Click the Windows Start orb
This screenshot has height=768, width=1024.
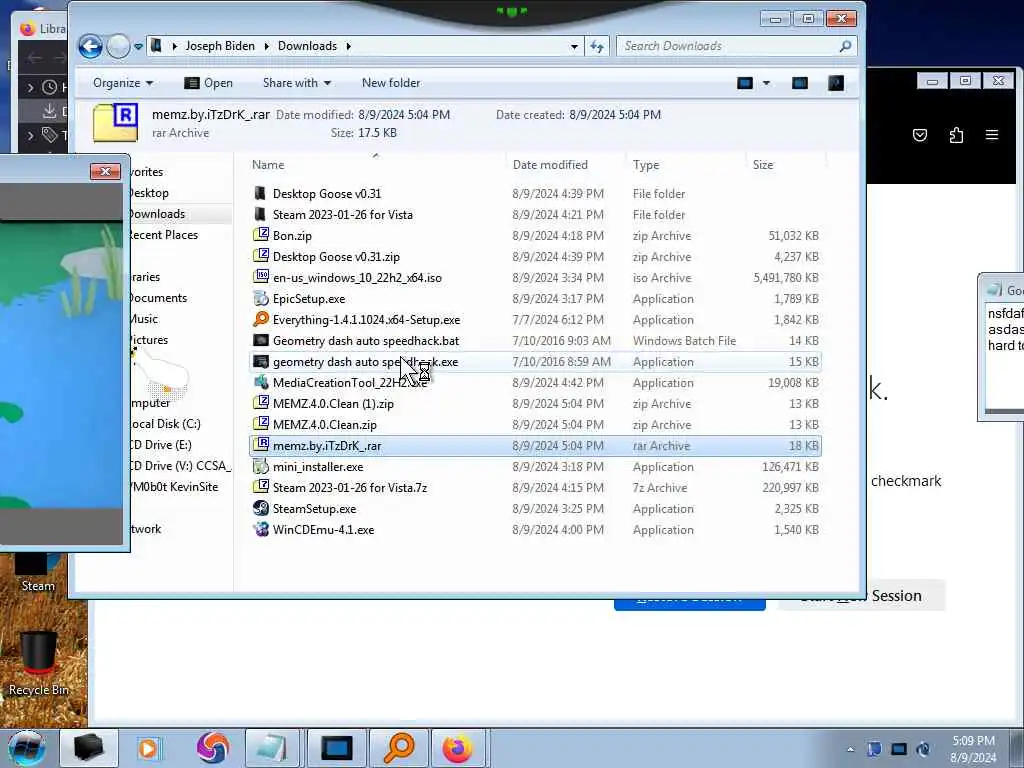(x=27, y=748)
